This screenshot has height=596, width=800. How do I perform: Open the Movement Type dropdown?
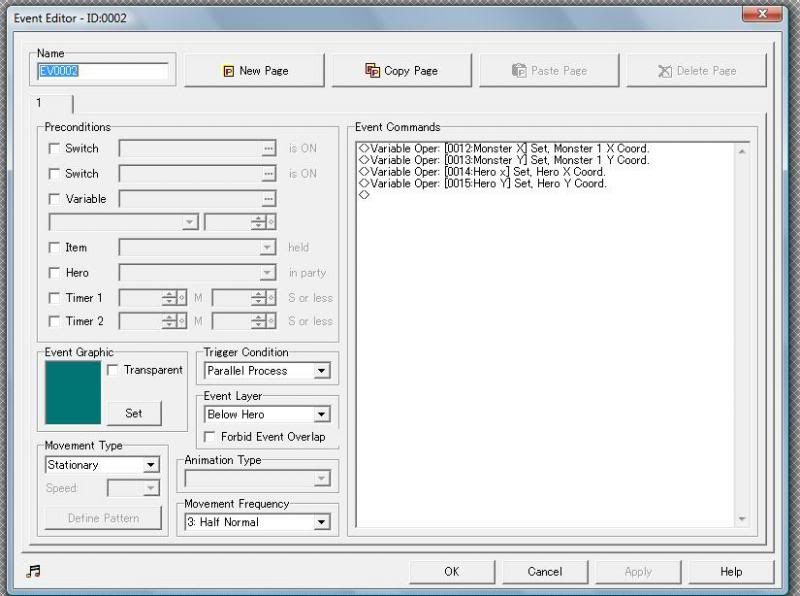(150, 465)
